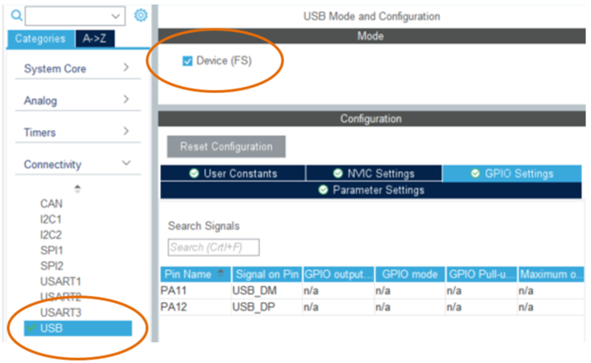The height and width of the screenshot is (363, 591).
Task: Expand the Timers category
Action: pos(78,132)
